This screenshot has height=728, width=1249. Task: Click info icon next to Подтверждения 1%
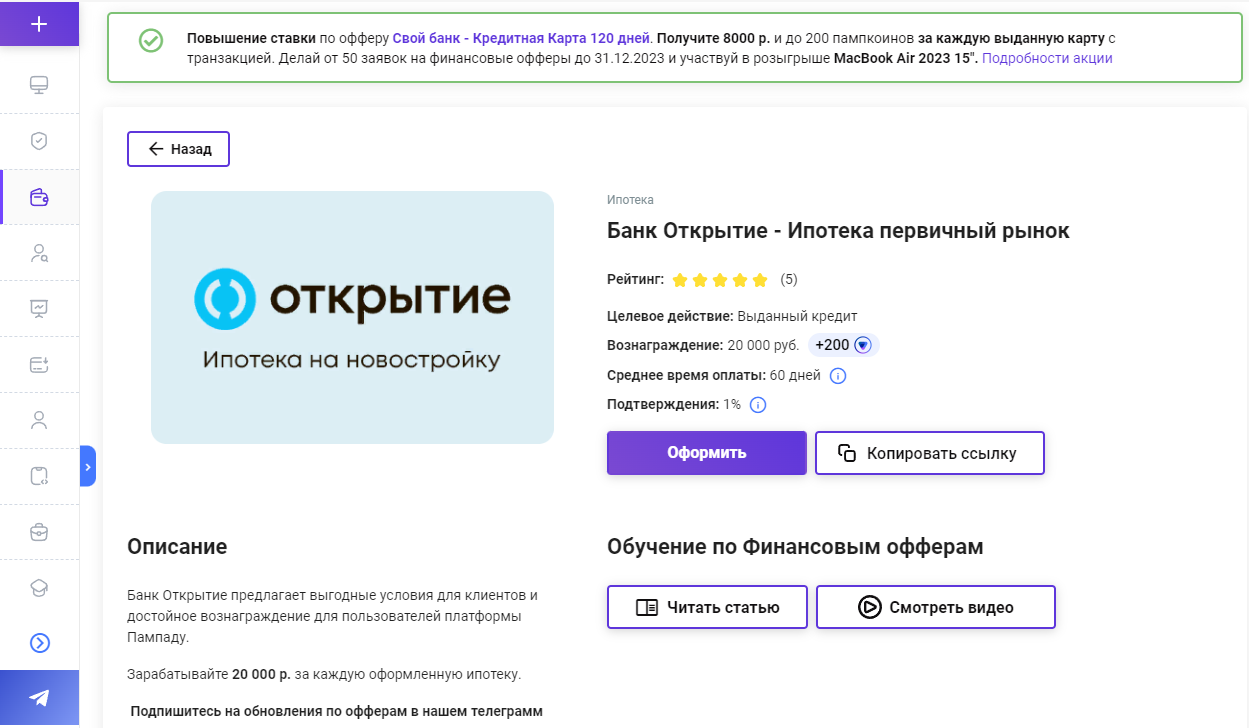tap(758, 405)
